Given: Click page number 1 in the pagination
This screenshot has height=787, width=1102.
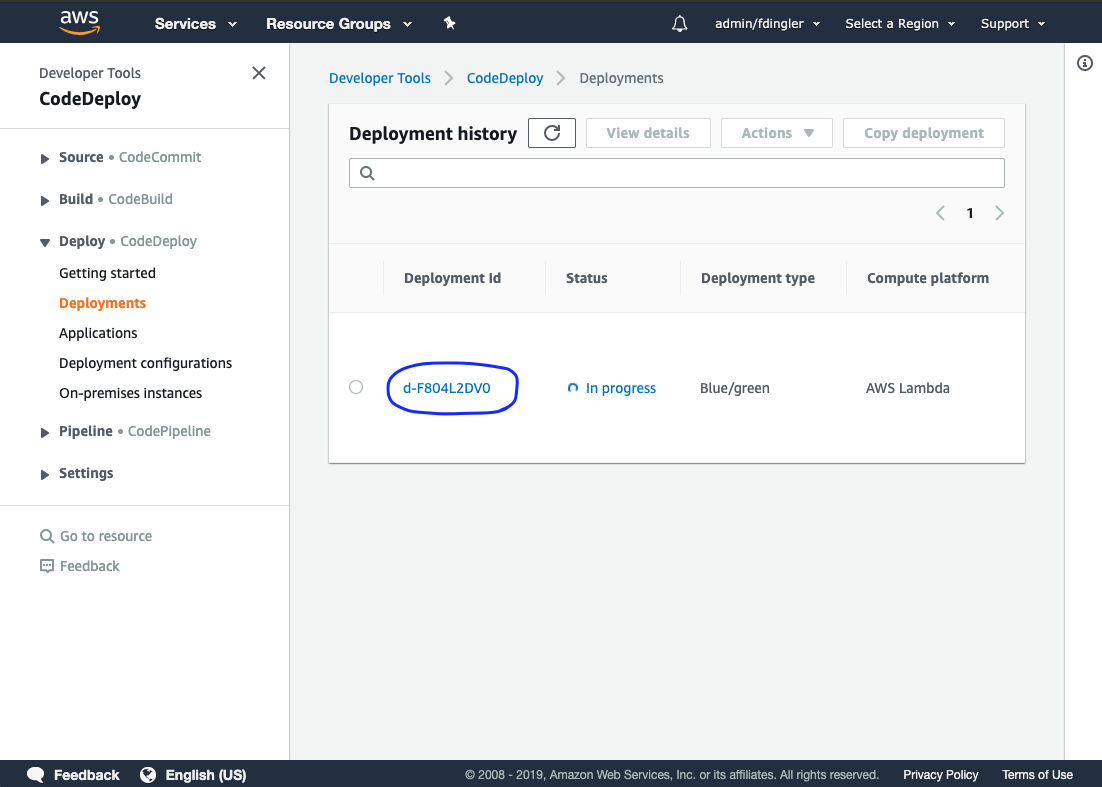Looking at the screenshot, I should (970, 213).
